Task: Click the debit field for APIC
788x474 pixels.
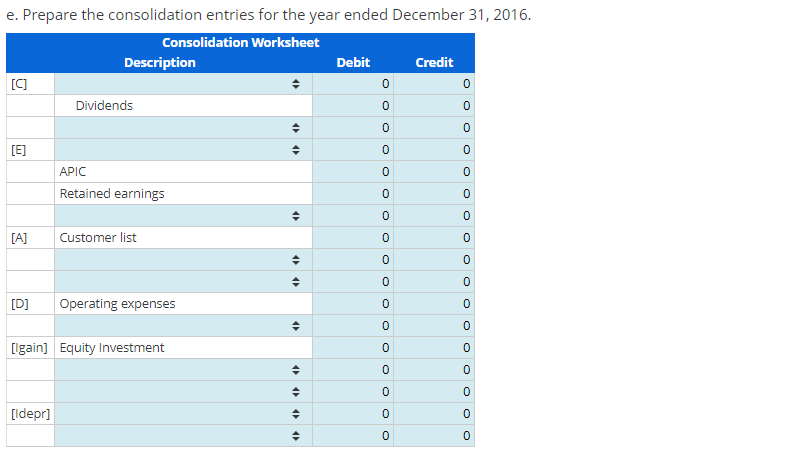Action: coord(353,172)
